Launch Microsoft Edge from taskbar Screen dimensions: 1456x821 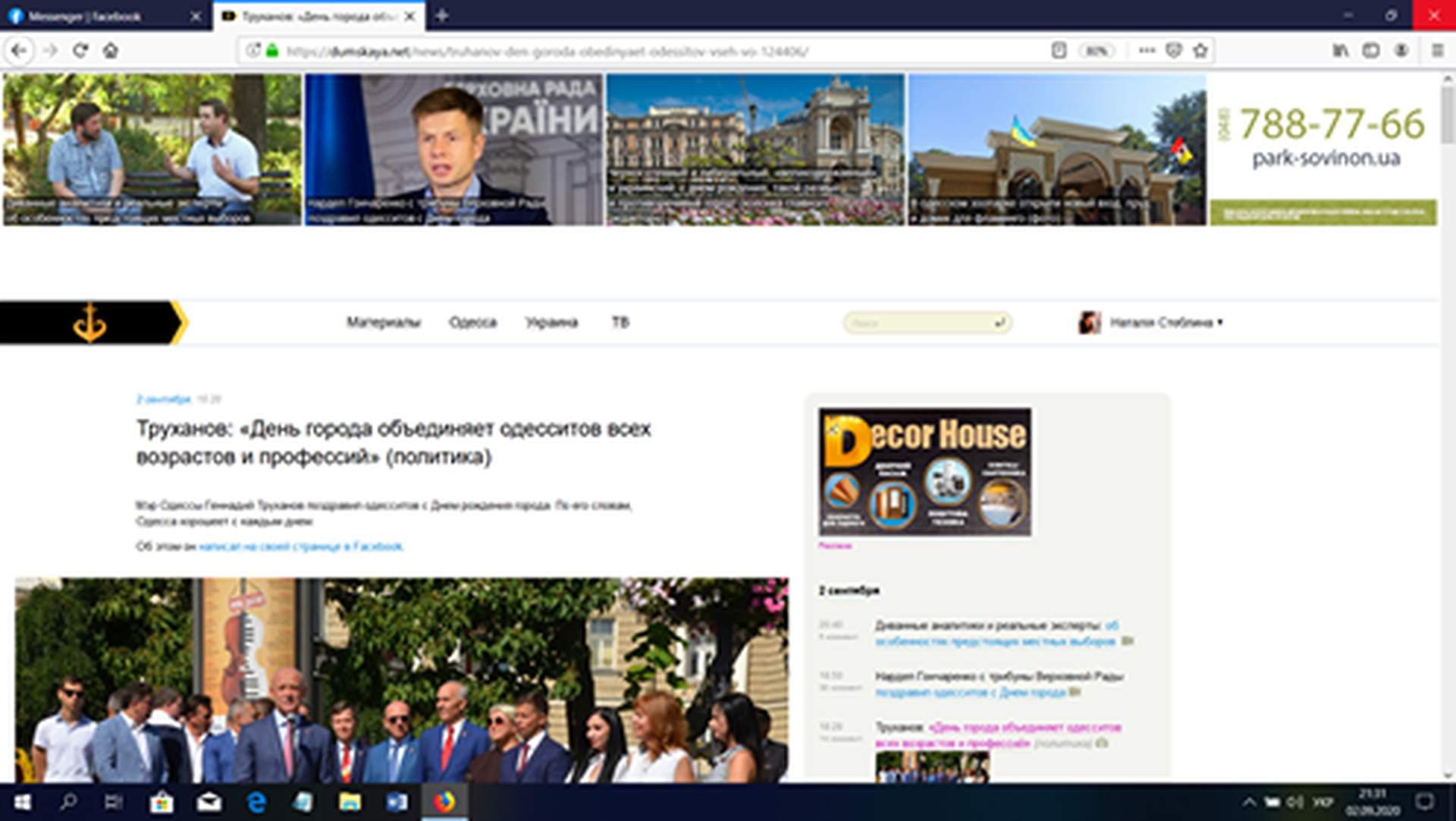[x=256, y=802]
